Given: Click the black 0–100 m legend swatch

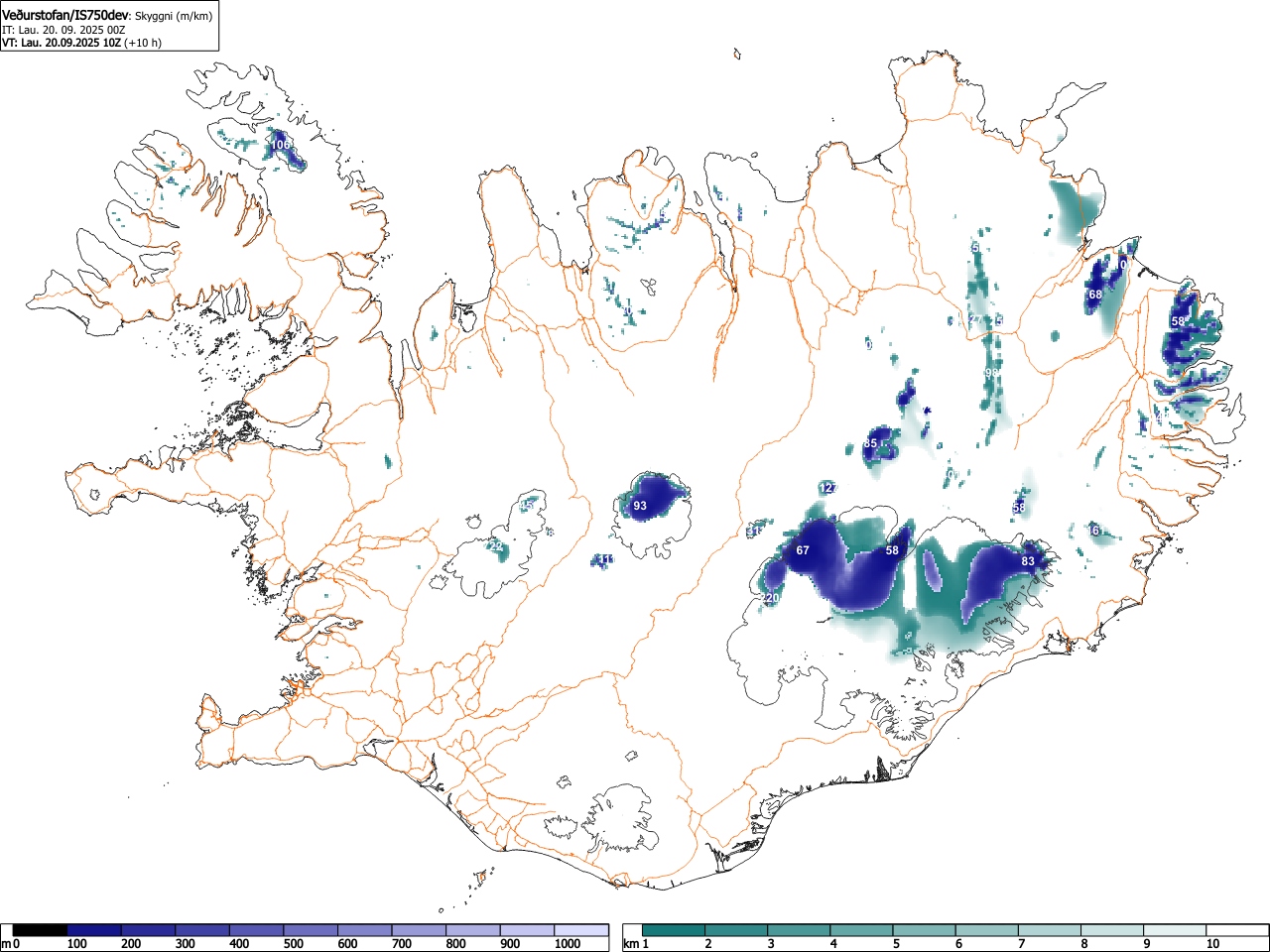Looking at the screenshot, I should click(41, 930).
